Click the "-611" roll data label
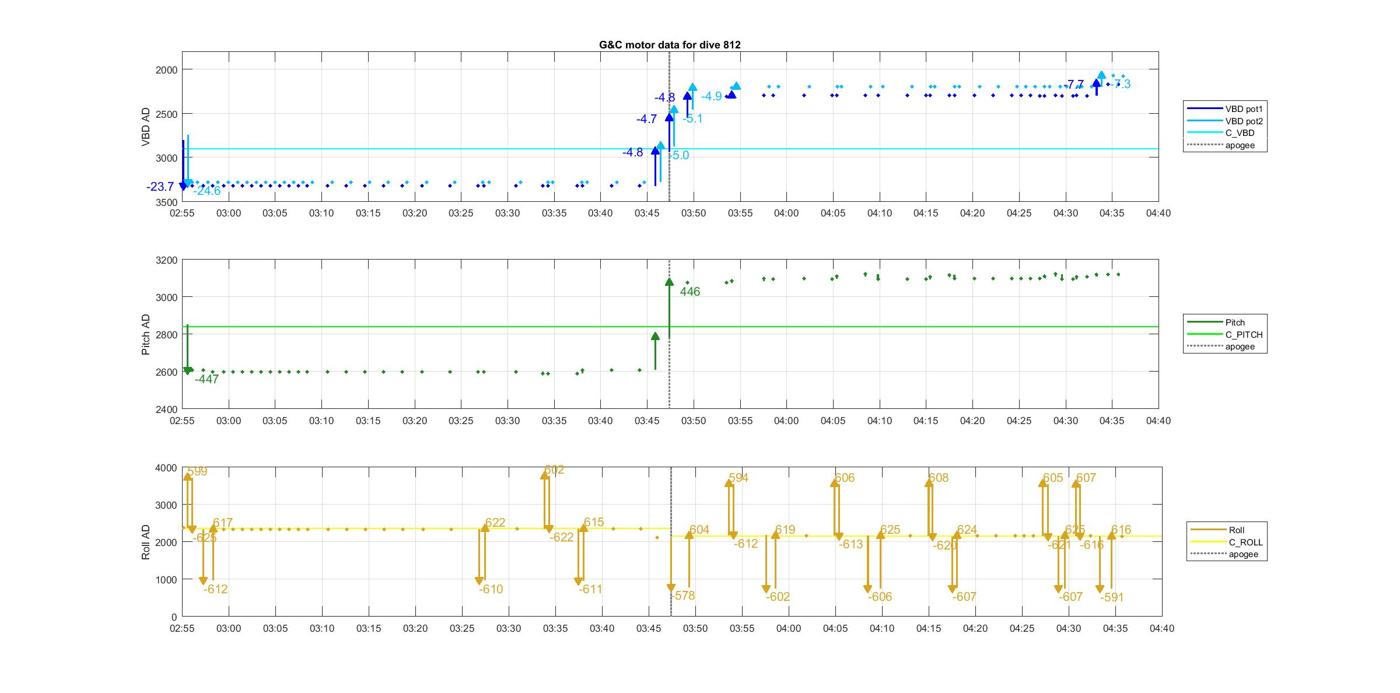This screenshot has width=1400, height=693. click(591, 590)
